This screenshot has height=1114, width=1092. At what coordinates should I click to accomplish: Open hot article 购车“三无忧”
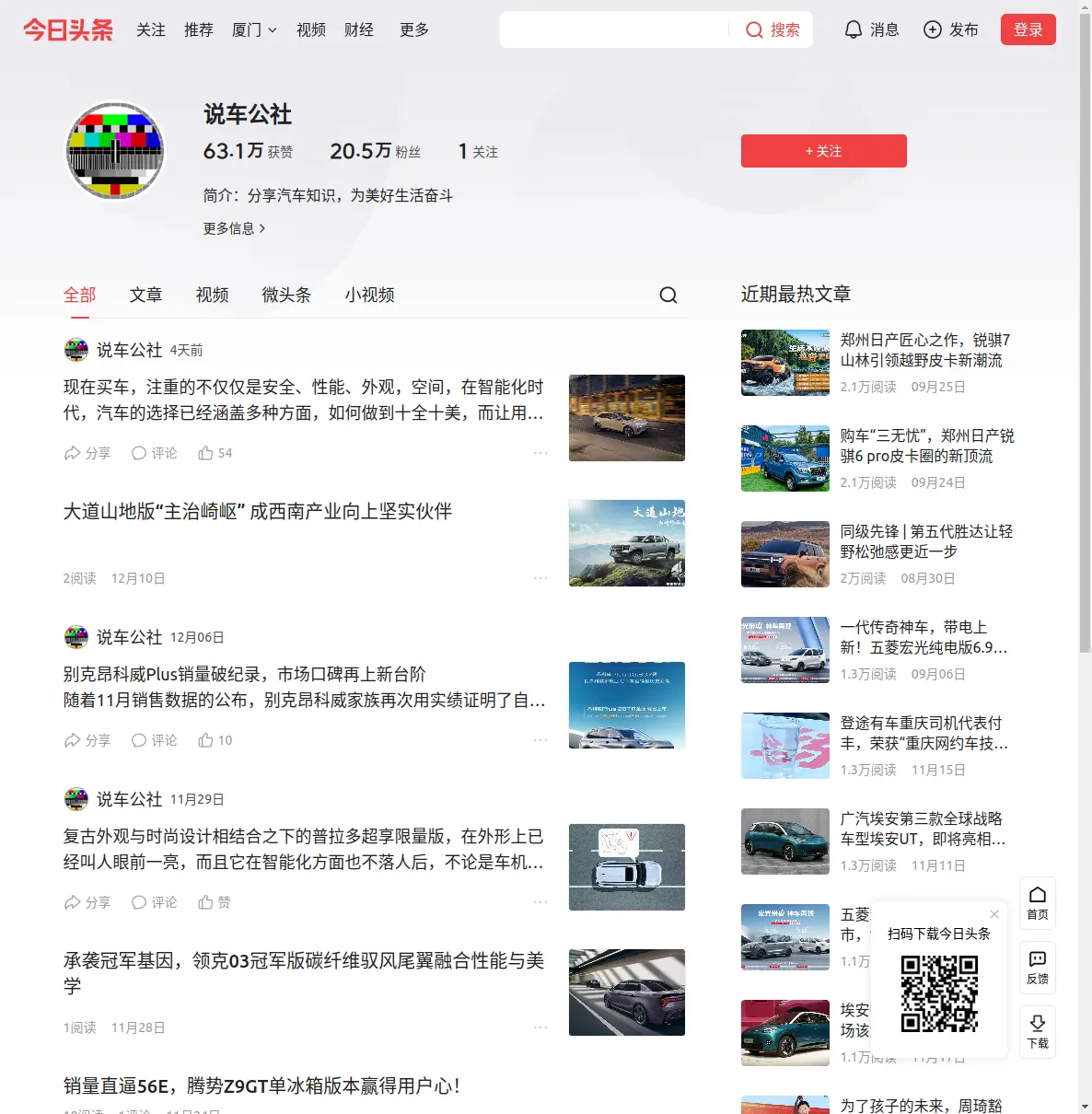coord(927,446)
